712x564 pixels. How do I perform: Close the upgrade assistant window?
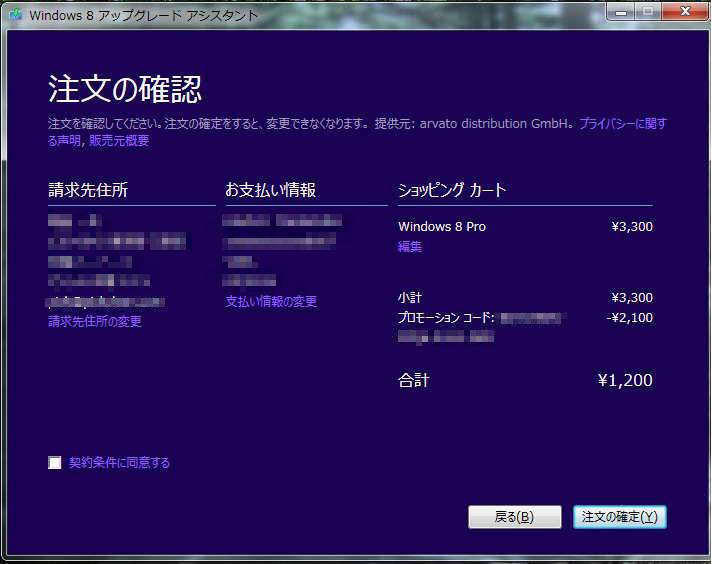click(x=685, y=11)
